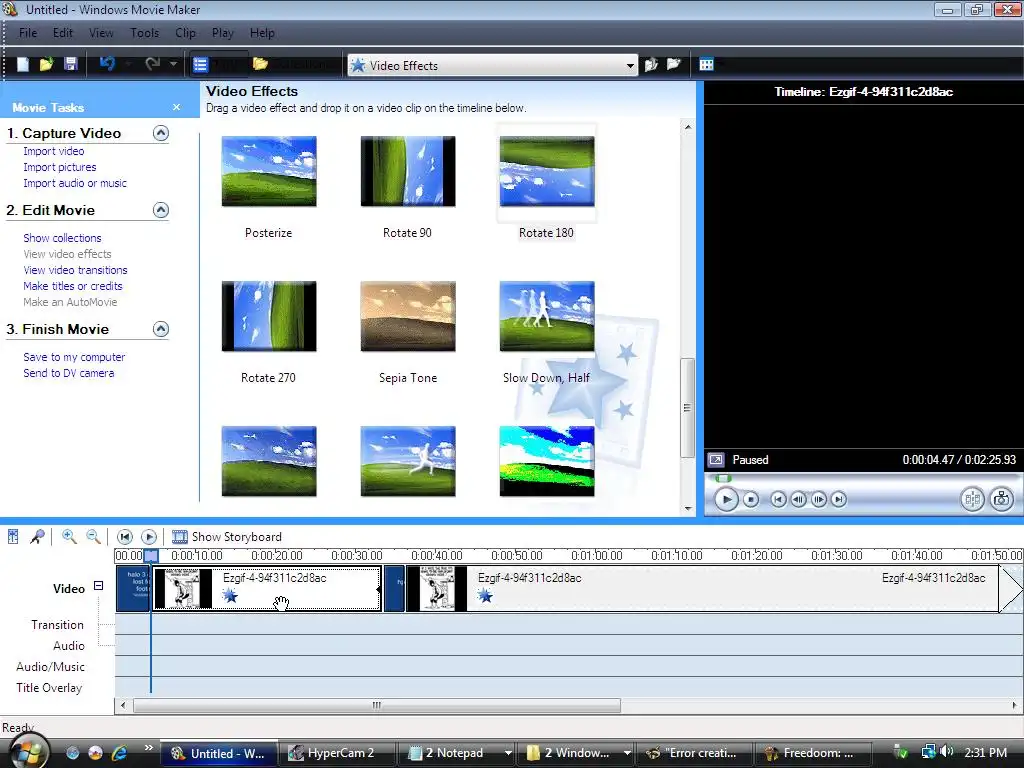This screenshot has height=768, width=1024.
Task: Switch to Show Storyboard view
Action: pyautogui.click(x=227, y=537)
